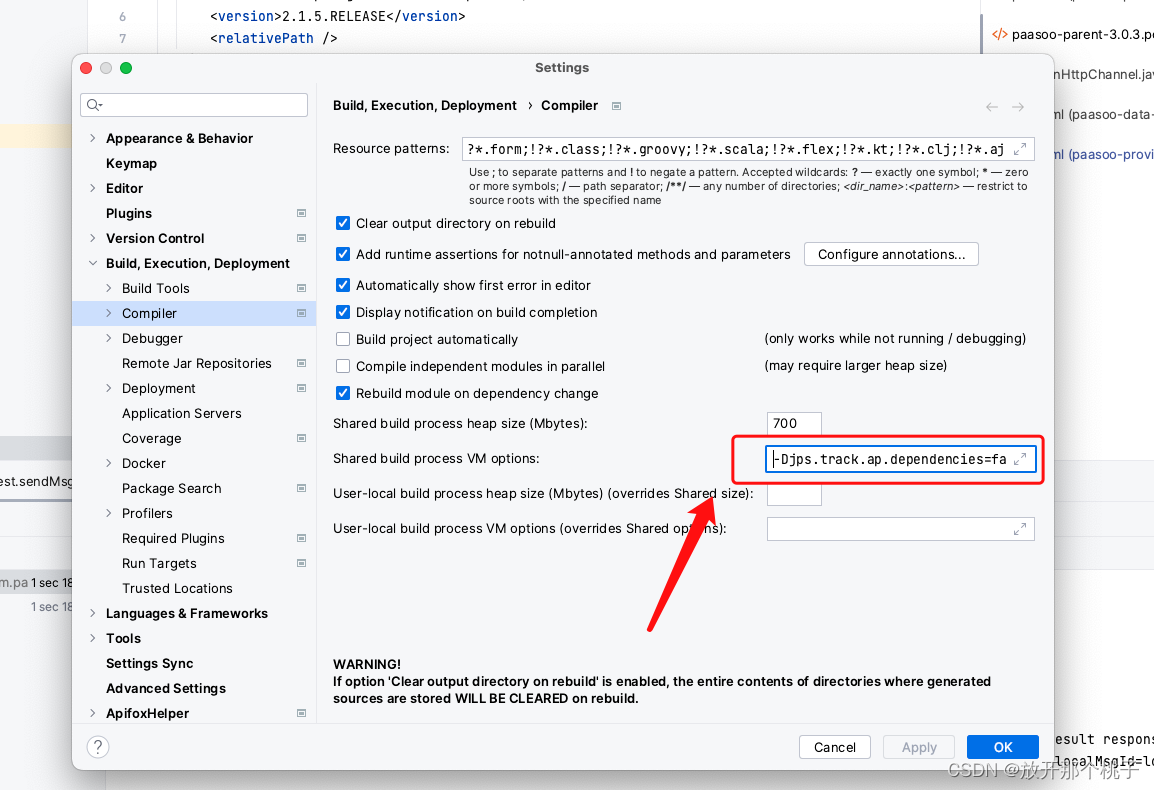This screenshot has height=790, width=1154.
Task: Expand the User-local VM options field
Action: (1020, 529)
